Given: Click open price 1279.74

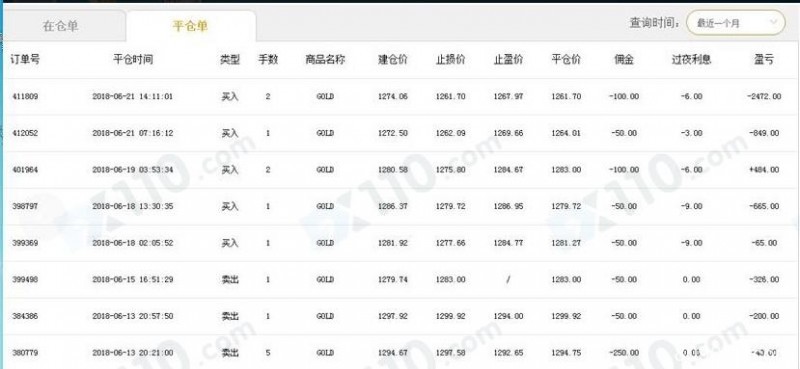Looking at the screenshot, I should pyautogui.click(x=393, y=280).
